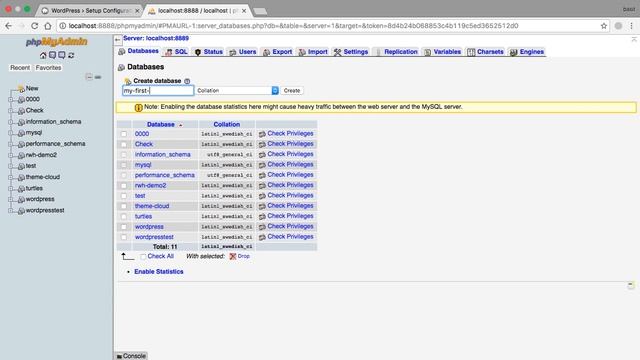Tick the checkbox for theme-cloud

pos(124,206)
